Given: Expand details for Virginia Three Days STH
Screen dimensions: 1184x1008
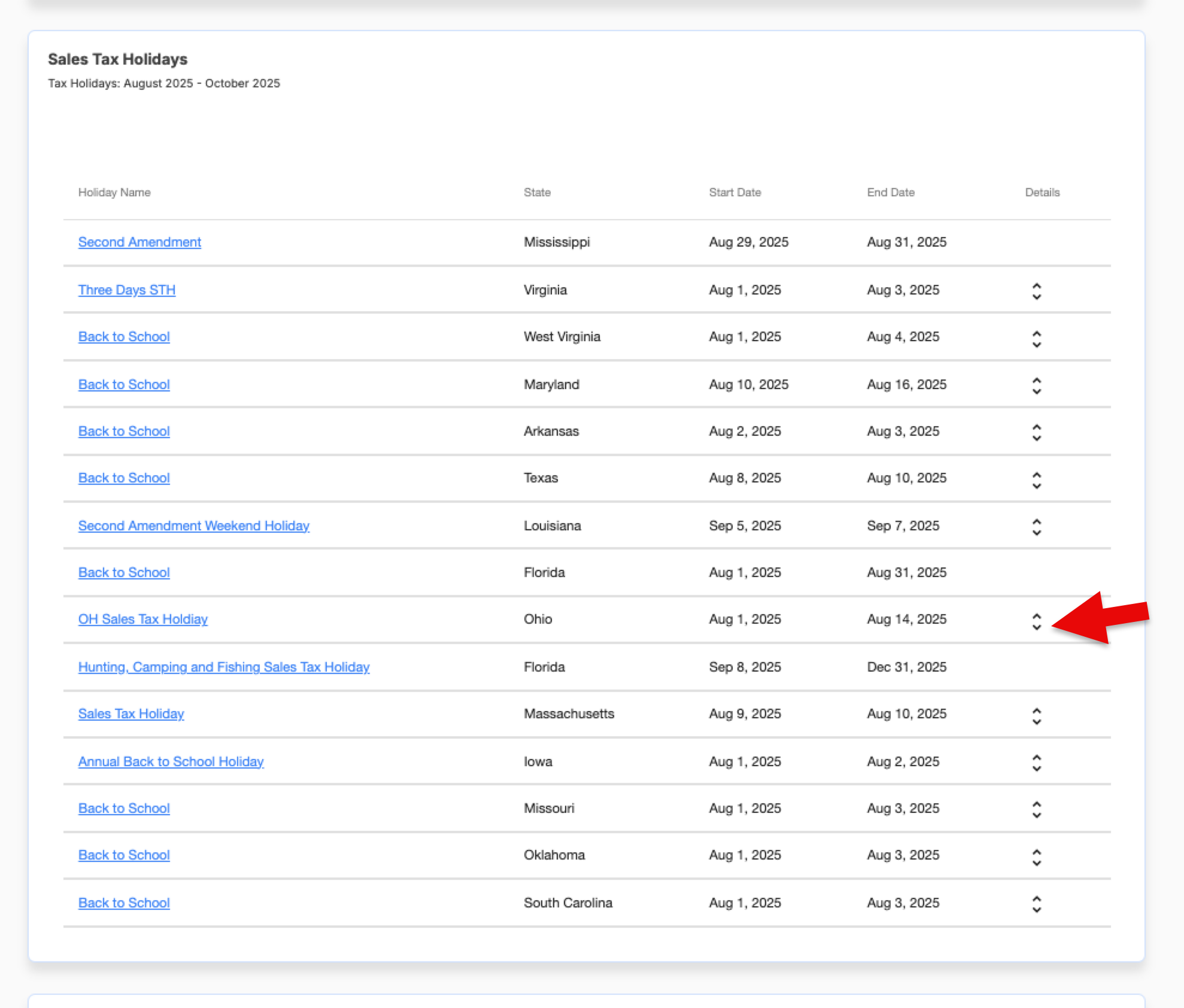Looking at the screenshot, I should click(x=1036, y=291).
